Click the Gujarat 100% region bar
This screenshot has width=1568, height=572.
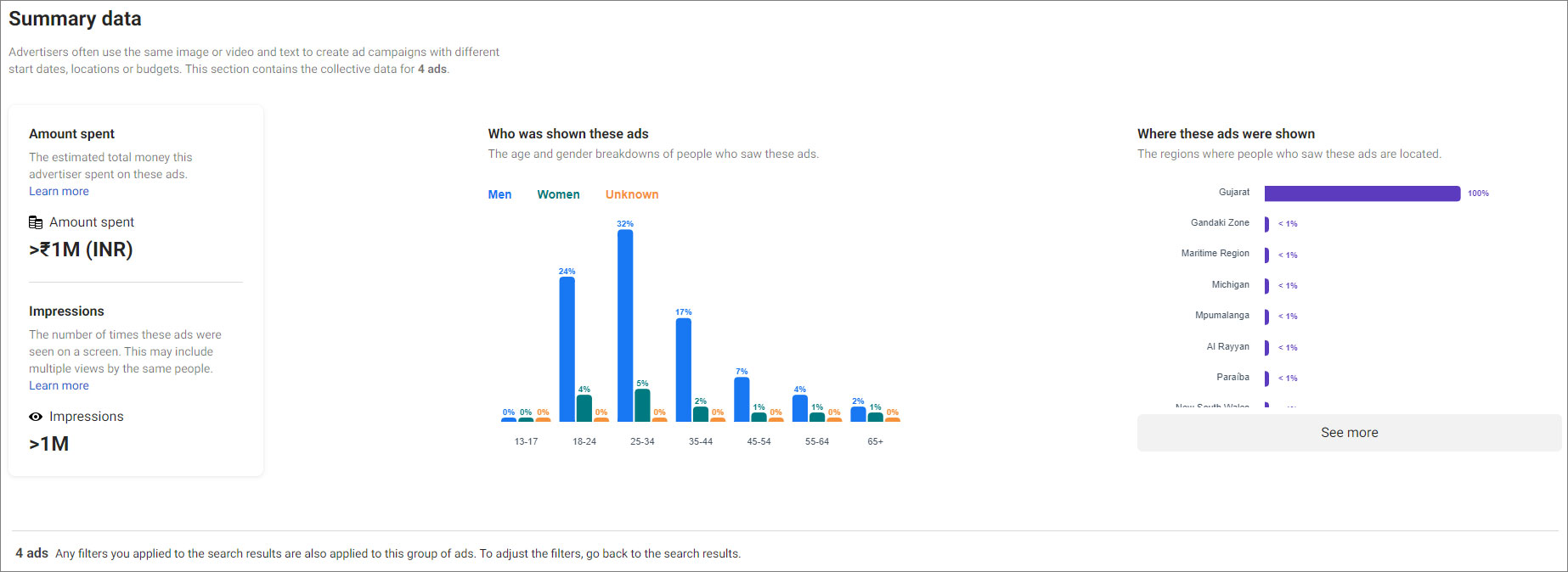coord(1362,193)
